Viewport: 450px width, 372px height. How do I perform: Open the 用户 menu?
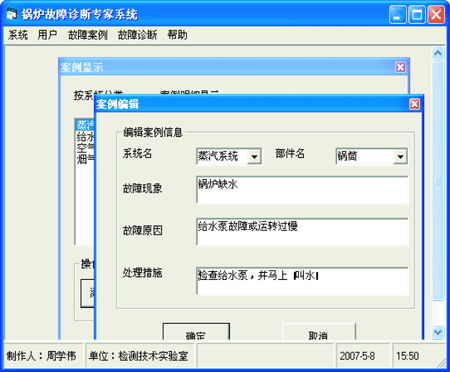tap(47, 35)
